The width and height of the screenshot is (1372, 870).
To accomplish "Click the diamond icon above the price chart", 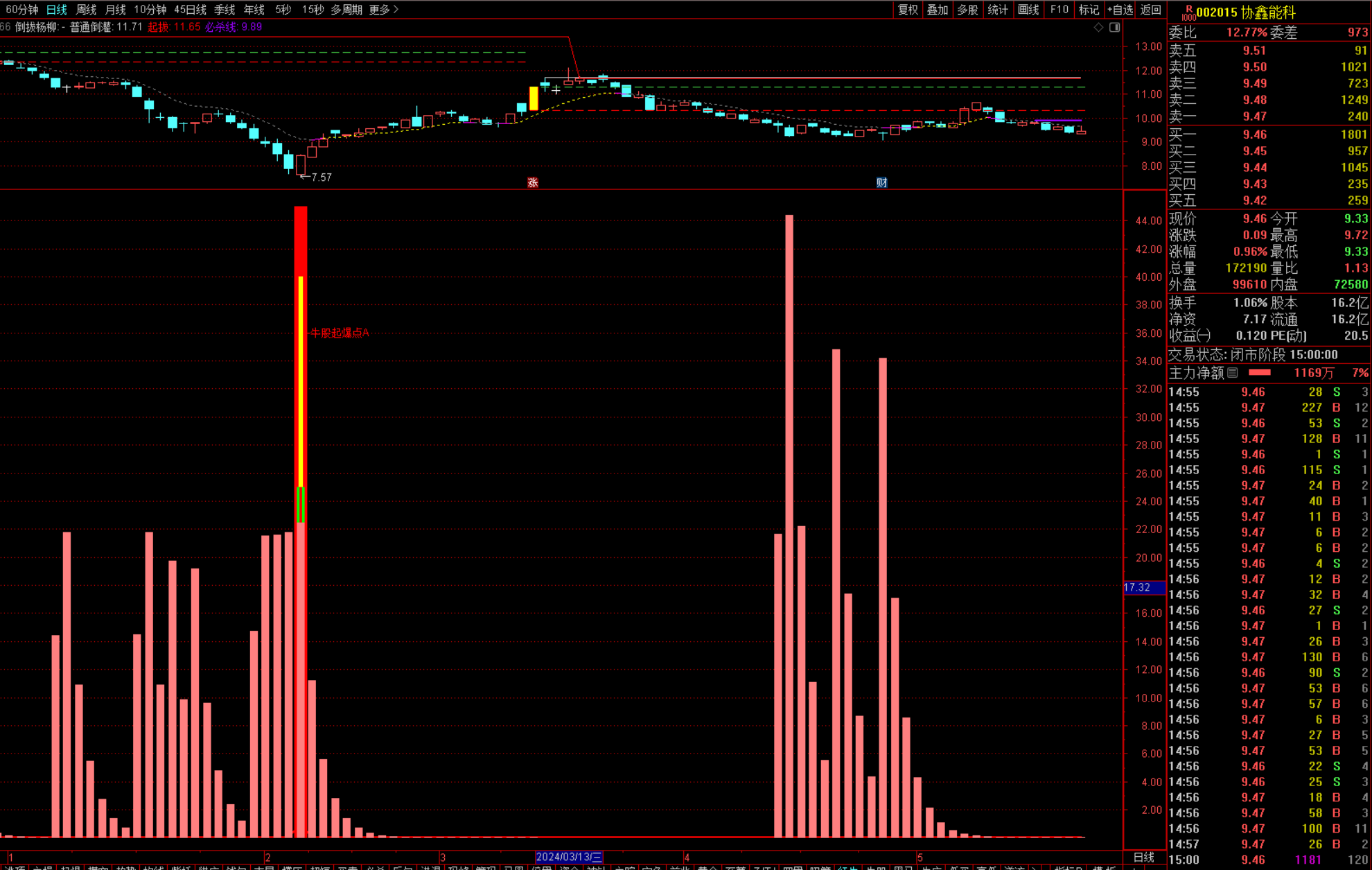I will click(x=1098, y=28).
